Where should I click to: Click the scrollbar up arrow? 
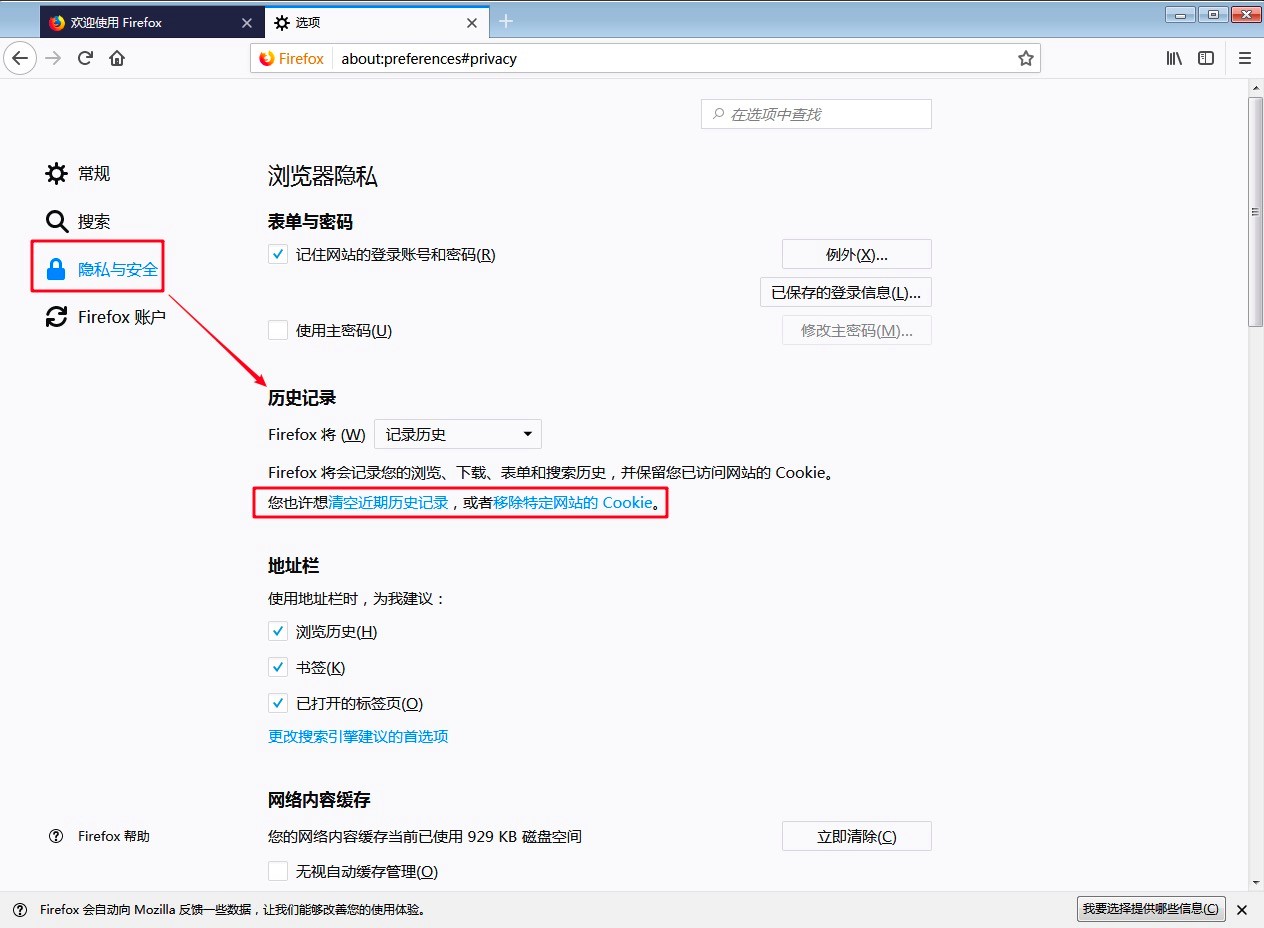(1256, 89)
